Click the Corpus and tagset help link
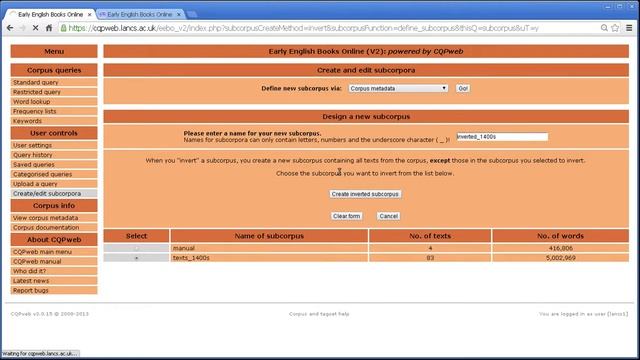The height and width of the screenshot is (360, 640). pyautogui.click(x=319, y=314)
